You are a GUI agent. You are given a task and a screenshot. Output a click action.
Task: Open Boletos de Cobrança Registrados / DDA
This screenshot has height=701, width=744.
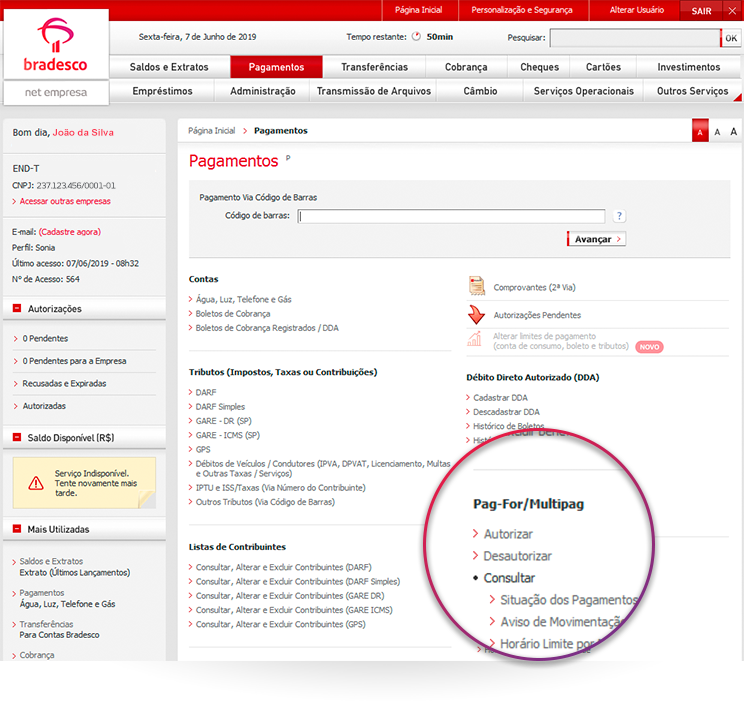267,328
